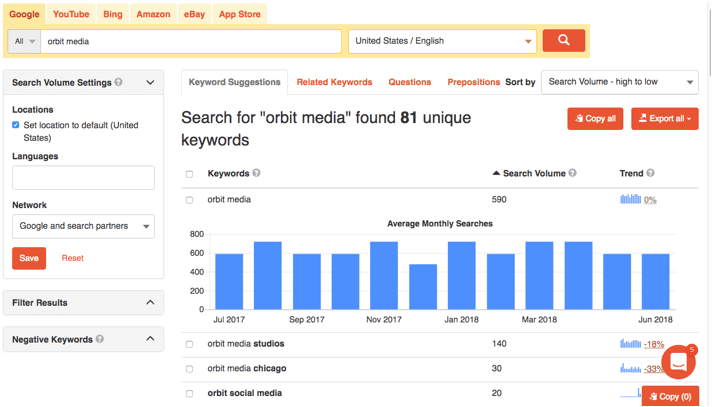Expand the Negative Keywords panel

(150, 339)
